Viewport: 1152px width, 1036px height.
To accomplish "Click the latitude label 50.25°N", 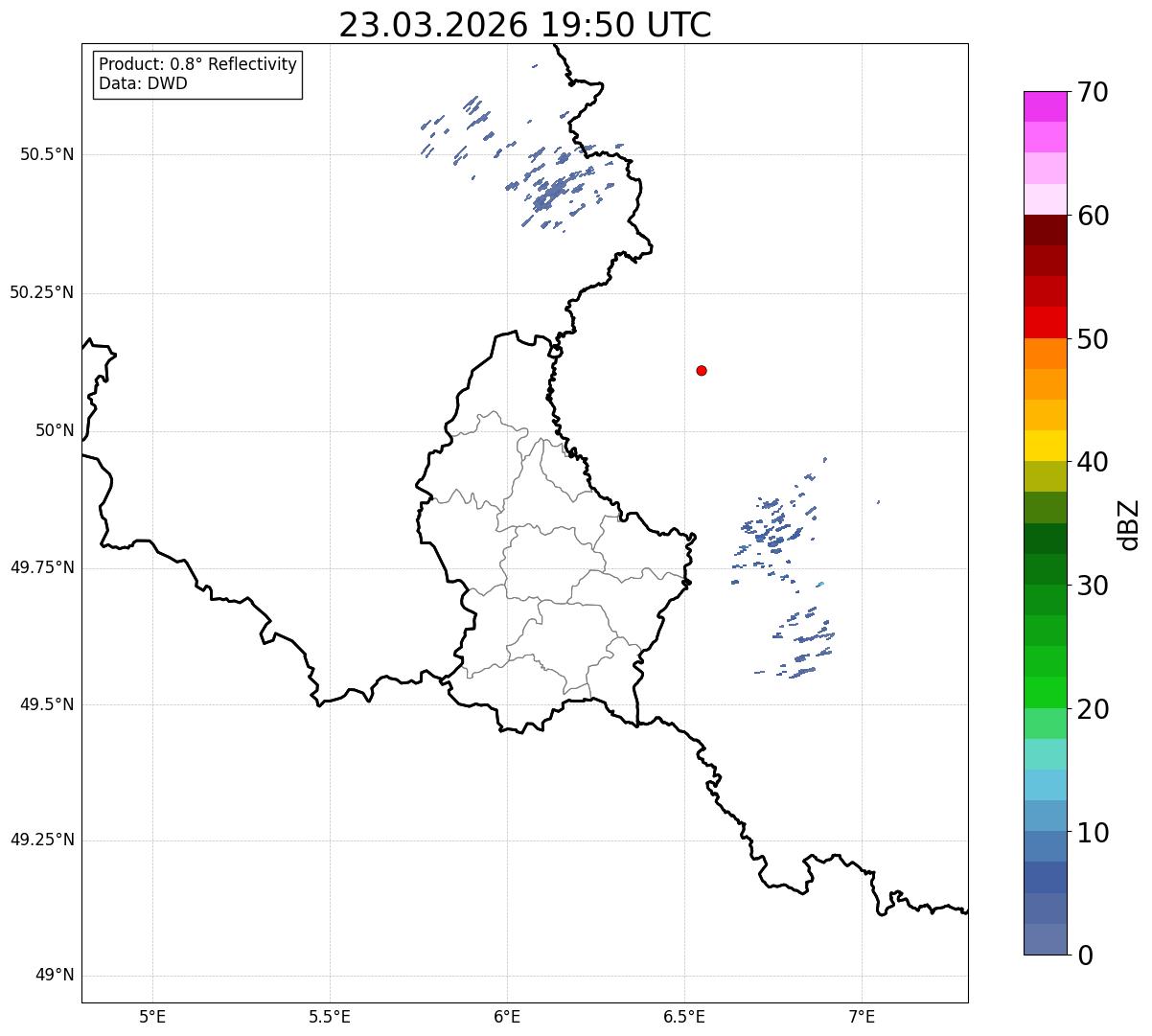I will click(x=41, y=292).
